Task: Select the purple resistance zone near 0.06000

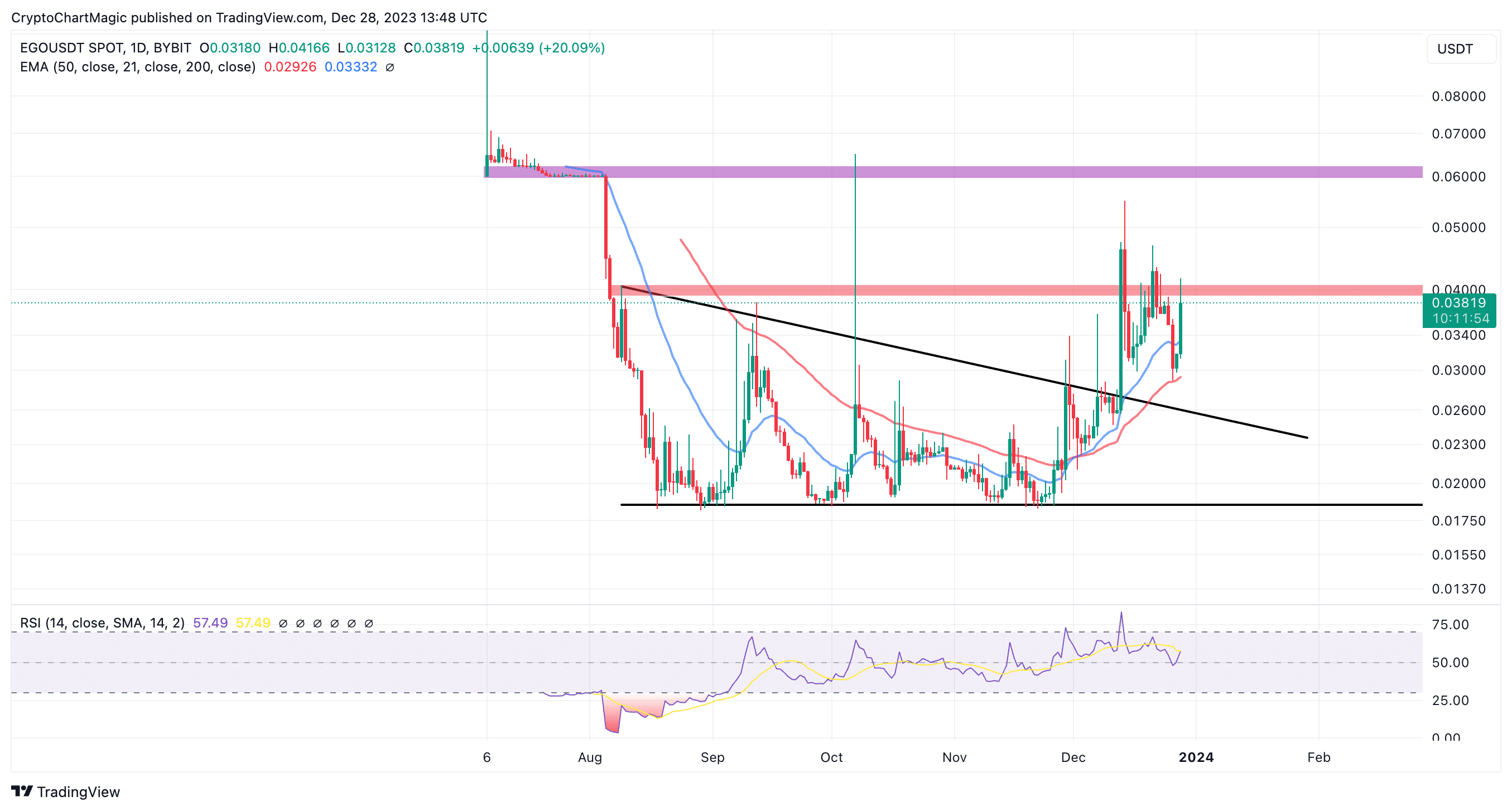Action: (x=953, y=172)
